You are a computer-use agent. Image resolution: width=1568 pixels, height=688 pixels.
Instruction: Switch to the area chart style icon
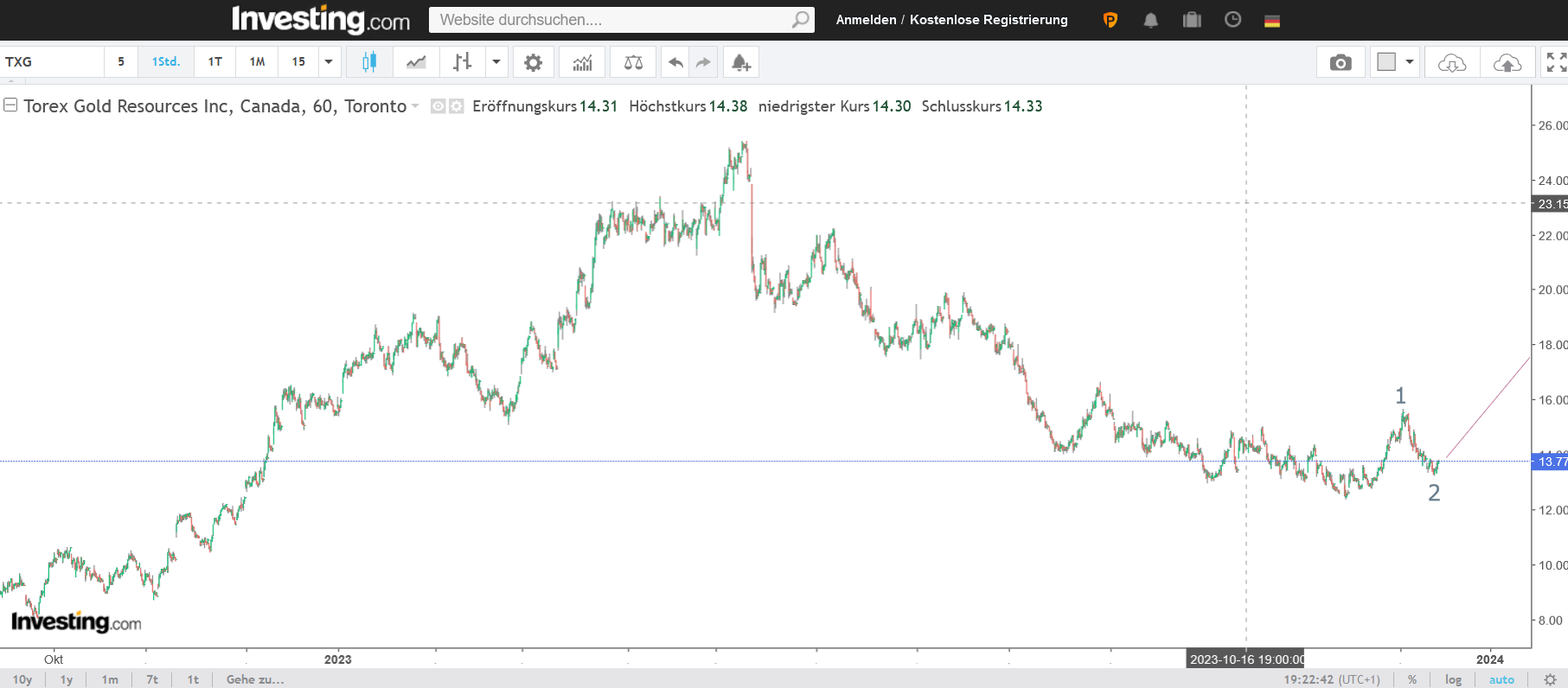[x=416, y=62]
